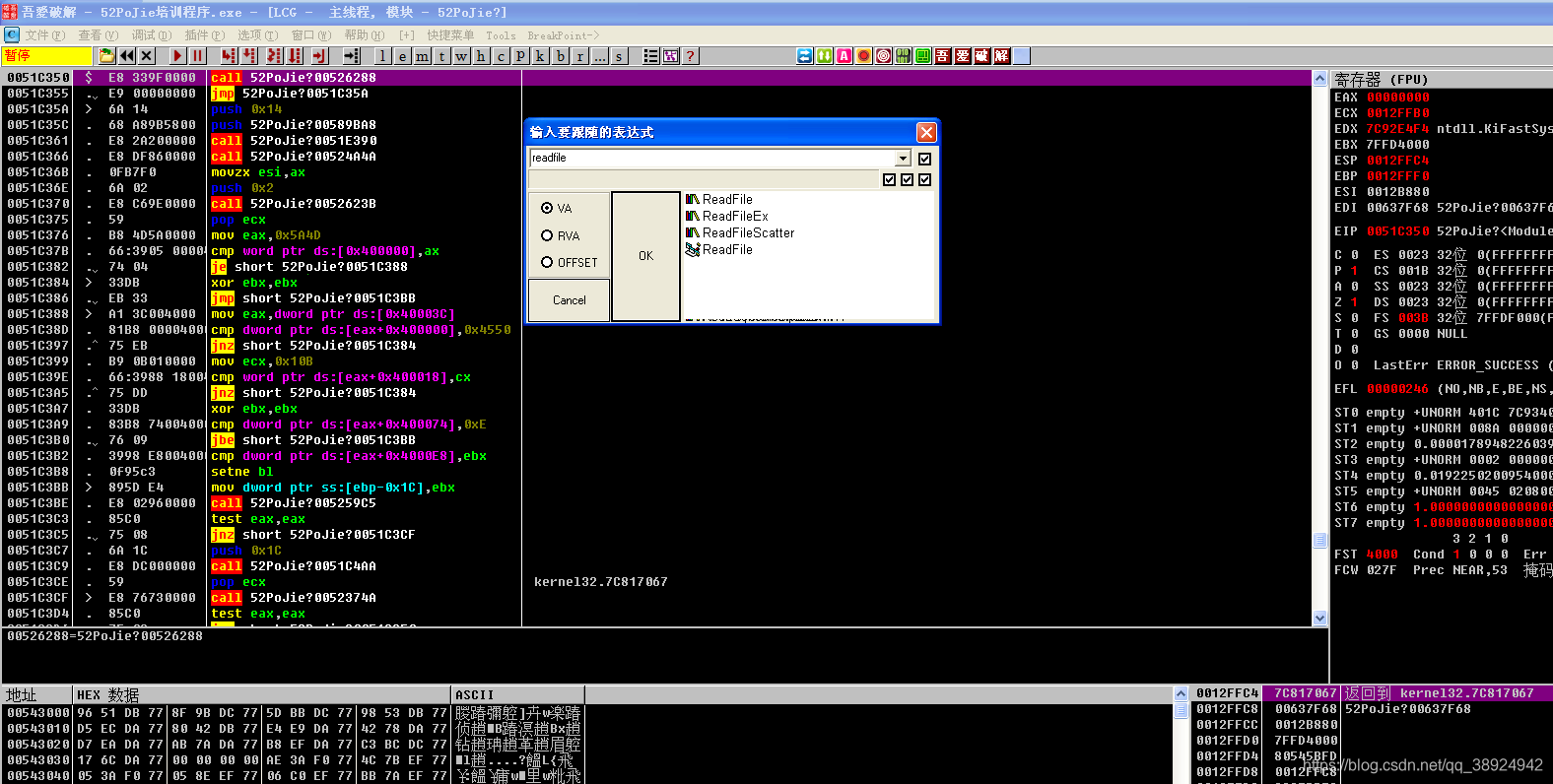
Task: Open Memory map with 'm' button
Action: pos(422,56)
